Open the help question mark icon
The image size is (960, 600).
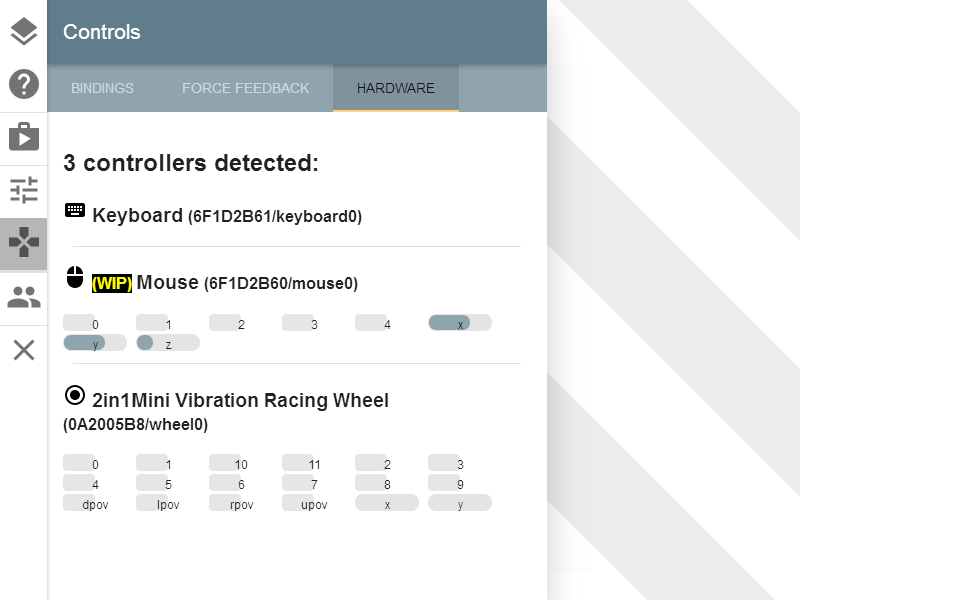24,84
